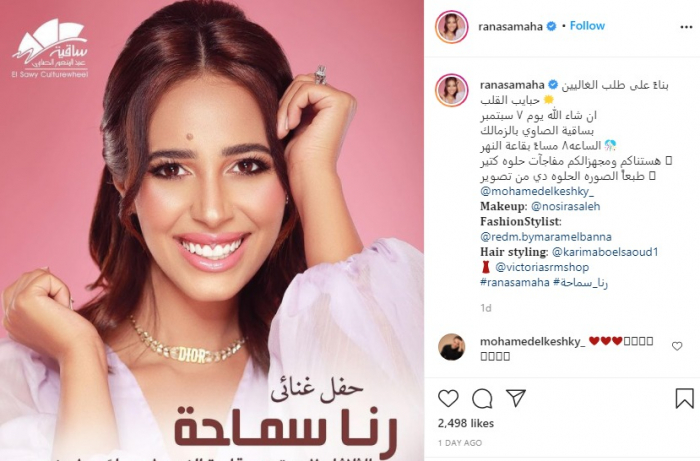This screenshot has width=700, height=461.
Task: Open @karimaboelsaoud1 hair styling link
Action: click(605, 252)
